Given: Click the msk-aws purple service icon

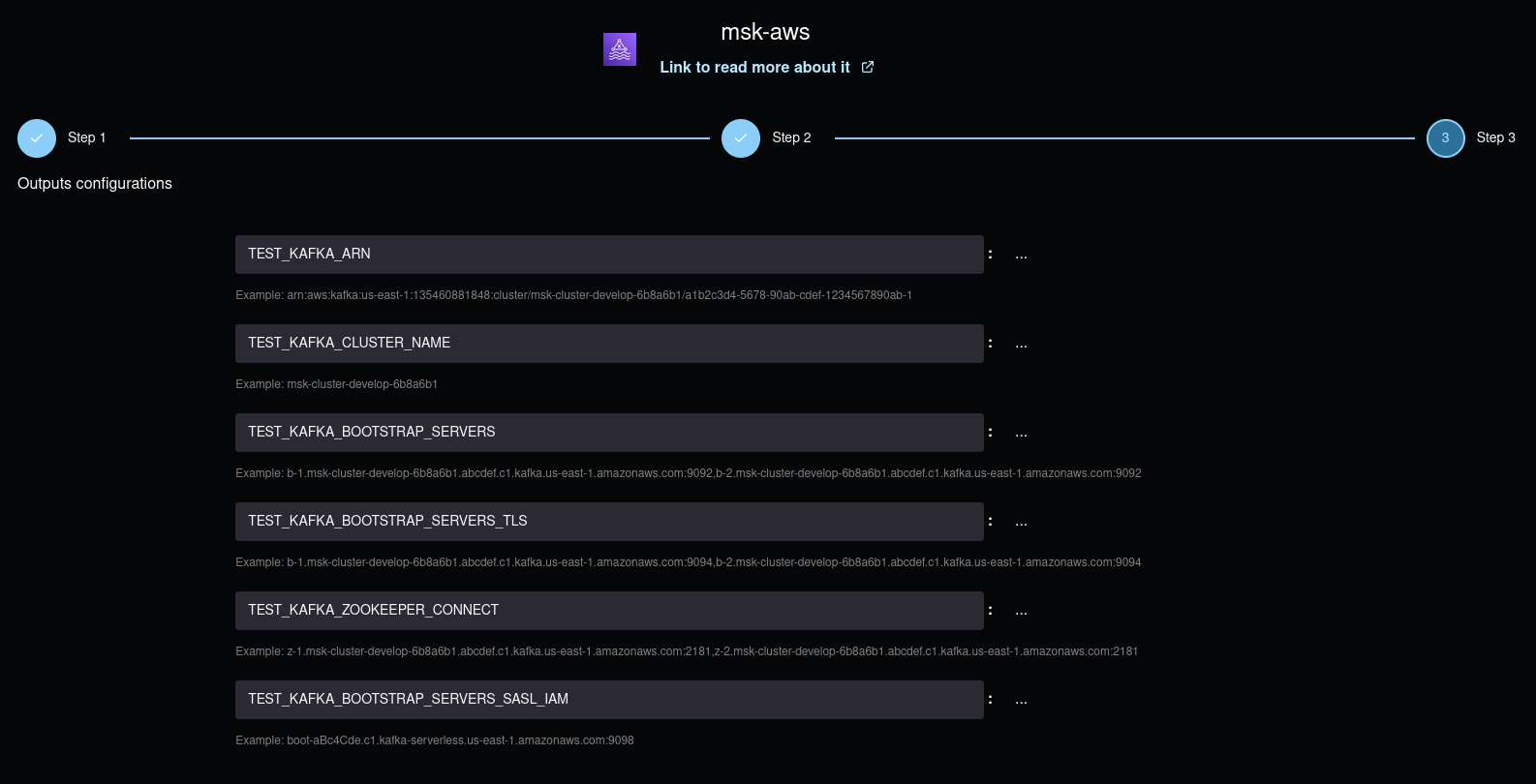Looking at the screenshot, I should tap(620, 49).
